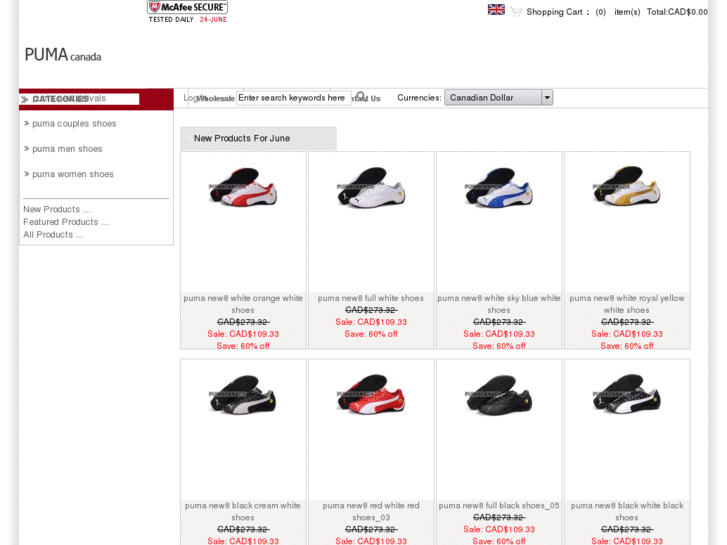The image size is (727, 545).
Task: Click the Total:CAD$0.00 cart total
Action: tap(677, 12)
